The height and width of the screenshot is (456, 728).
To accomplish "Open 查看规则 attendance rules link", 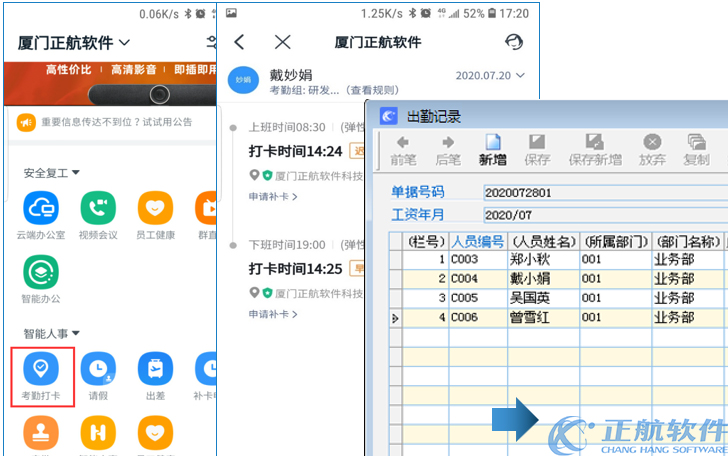I will pyautogui.click(x=372, y=90).
